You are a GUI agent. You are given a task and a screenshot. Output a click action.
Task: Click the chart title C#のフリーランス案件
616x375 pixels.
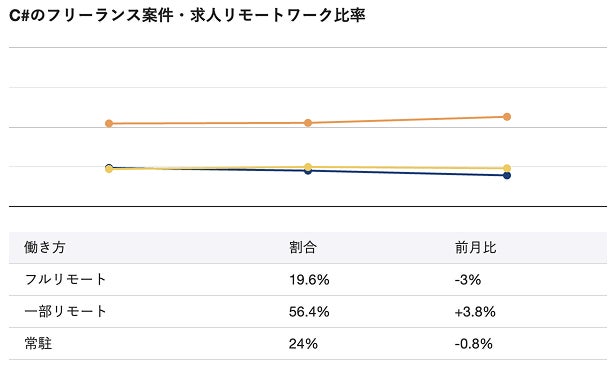click(91, 15)
